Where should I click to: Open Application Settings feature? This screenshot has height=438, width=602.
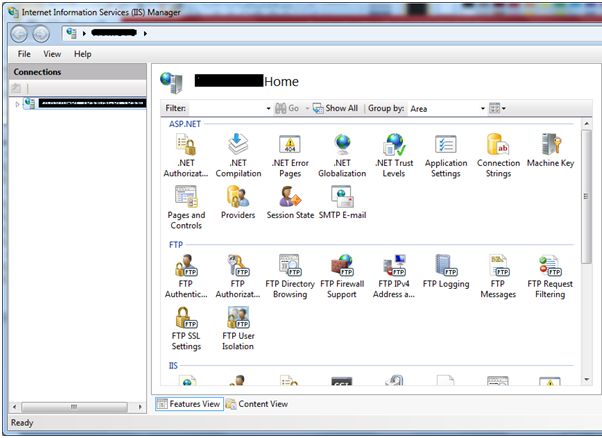(446, 155)
